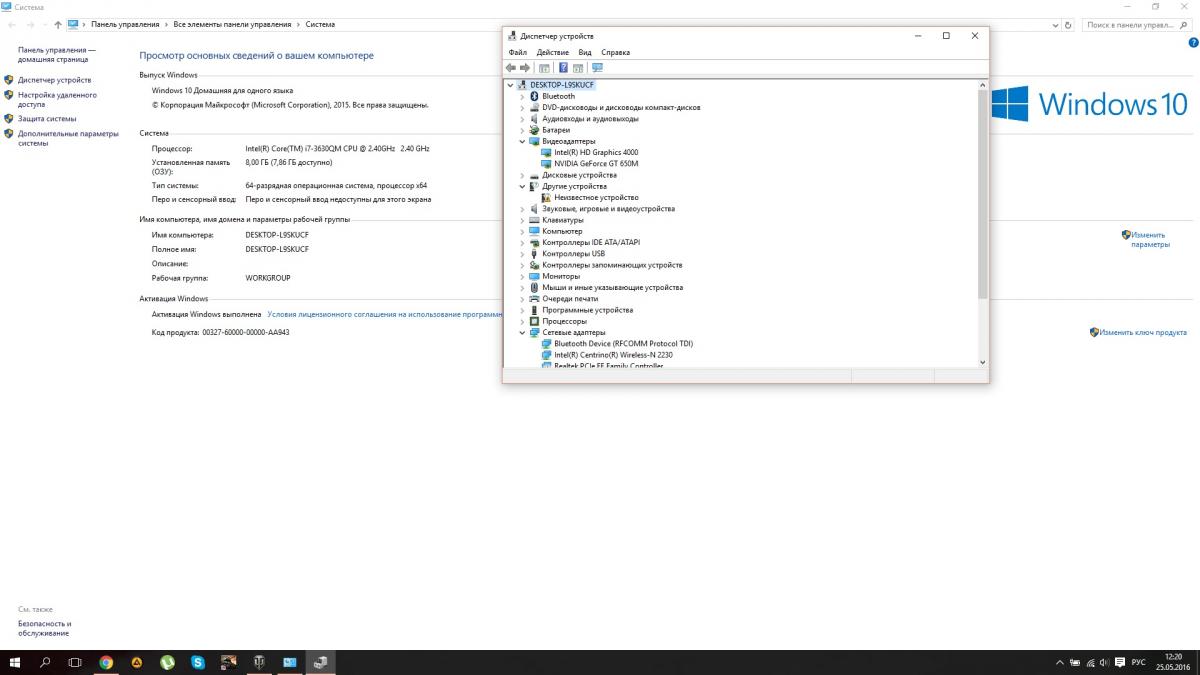The image size is (1200, 675).
Task: Click the Help icon in Device Manager toolbar
Action: (563, 68)
